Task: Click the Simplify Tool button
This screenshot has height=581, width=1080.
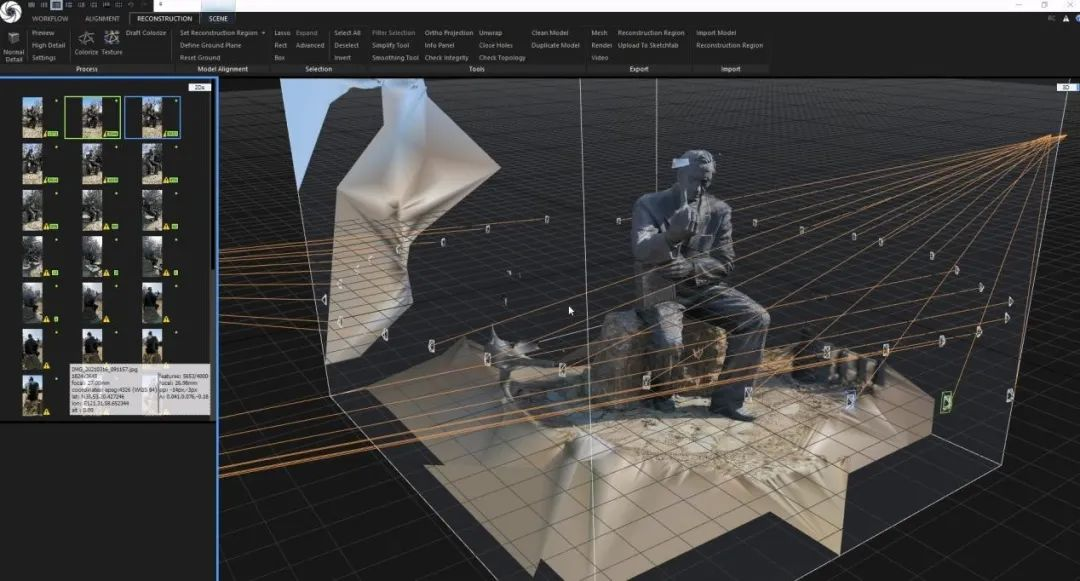Action: point(390,45)
